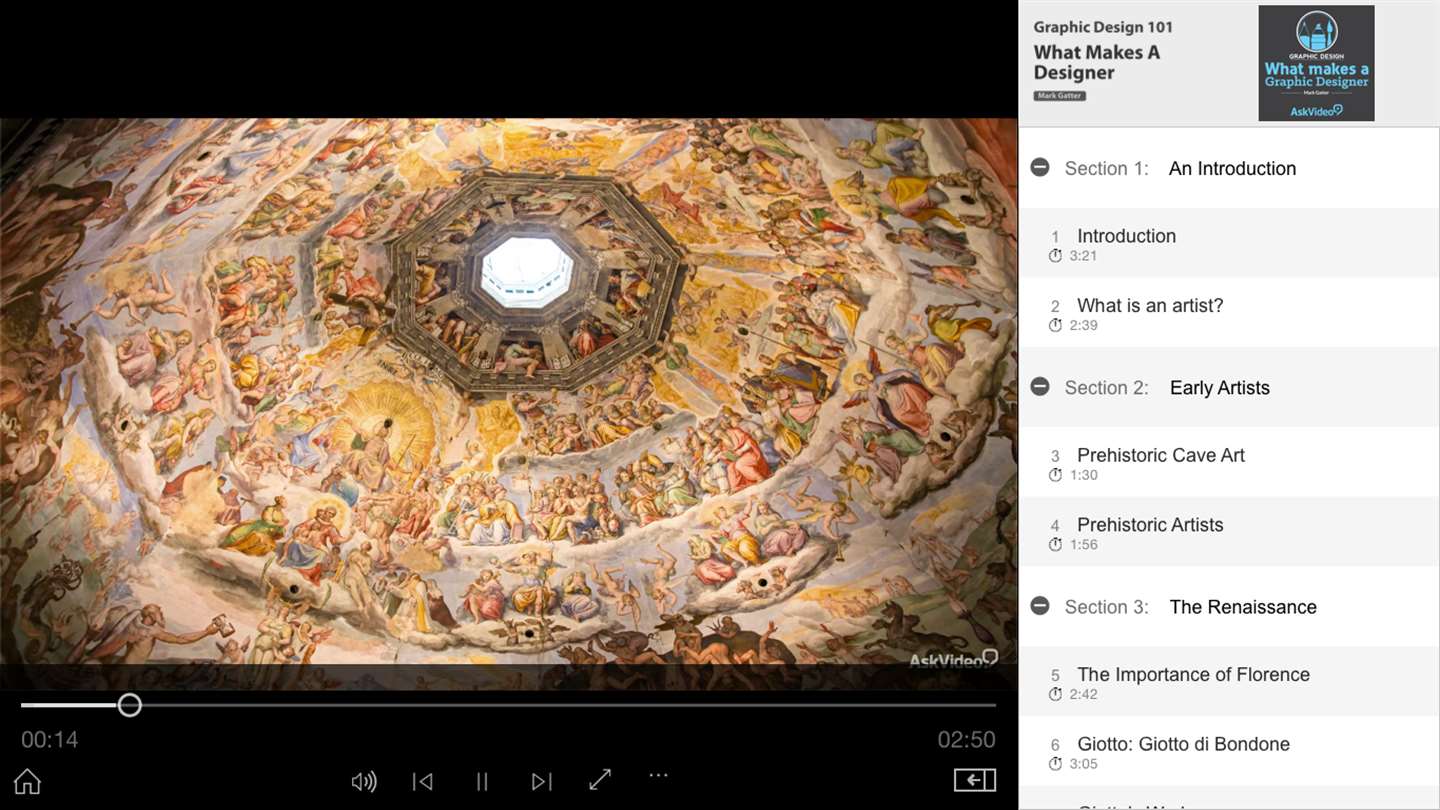Go to the home screen icon

click(27, 781)
